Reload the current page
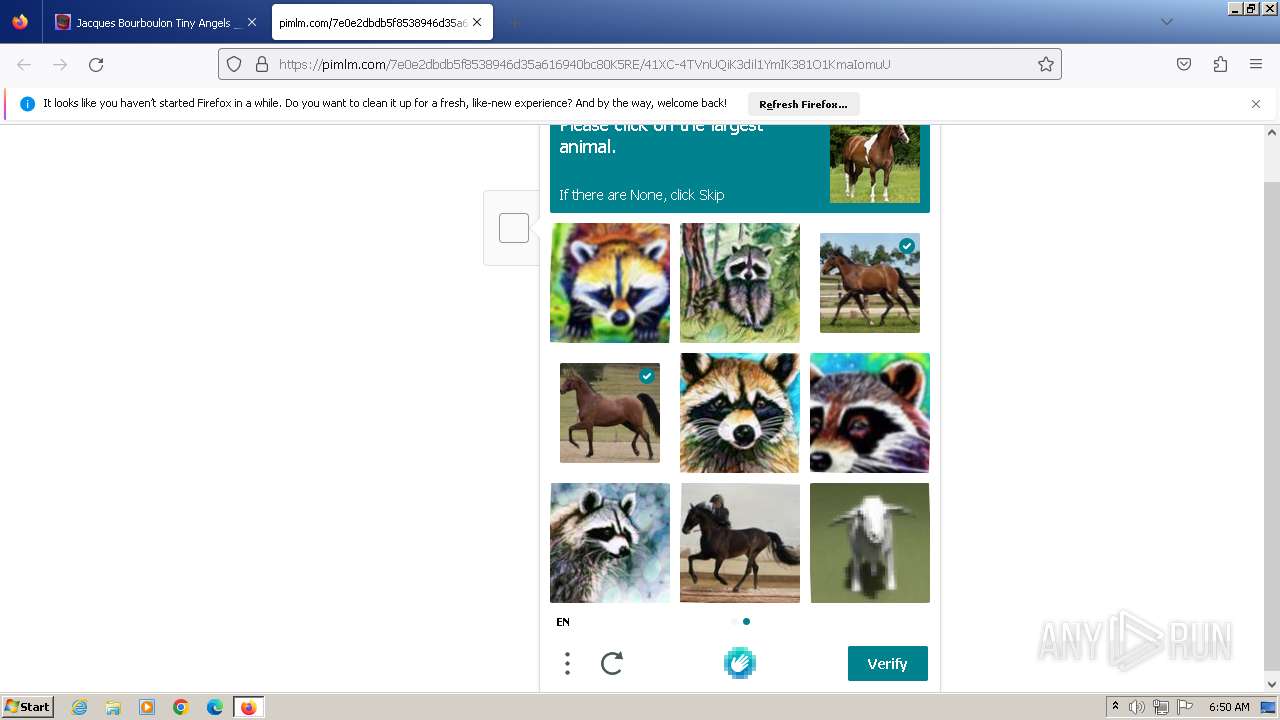This screenshot has height=720, width=1280. [x=96, y=64]
